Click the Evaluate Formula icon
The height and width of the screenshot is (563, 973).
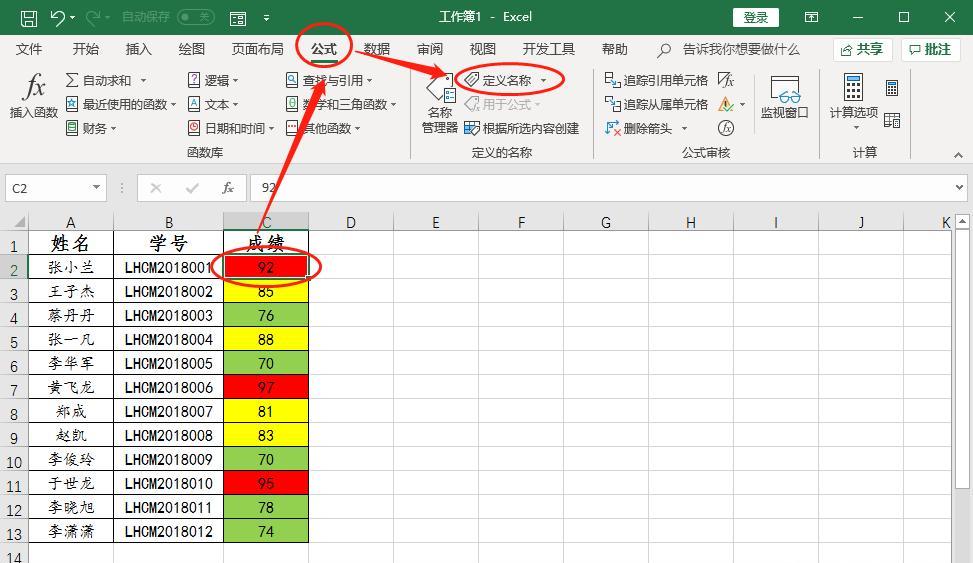tap(725, 128)
